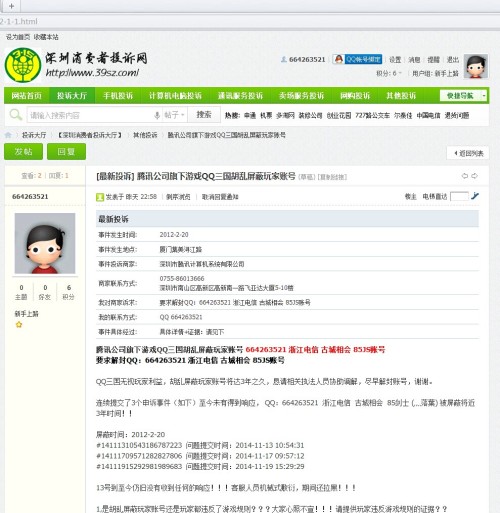Screen dimensions: 500x513
Task: Click the green 回复 button
Action: pos(66,152)
